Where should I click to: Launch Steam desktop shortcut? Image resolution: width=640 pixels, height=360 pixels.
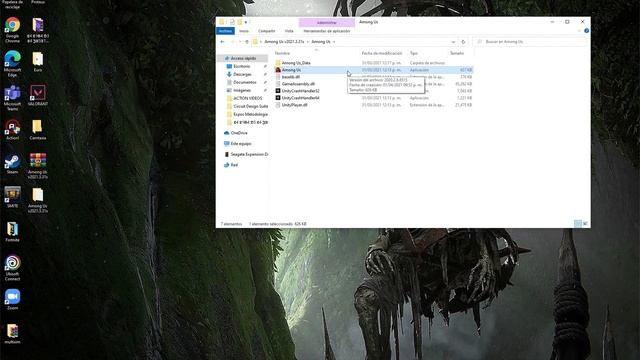coord(12,164)
